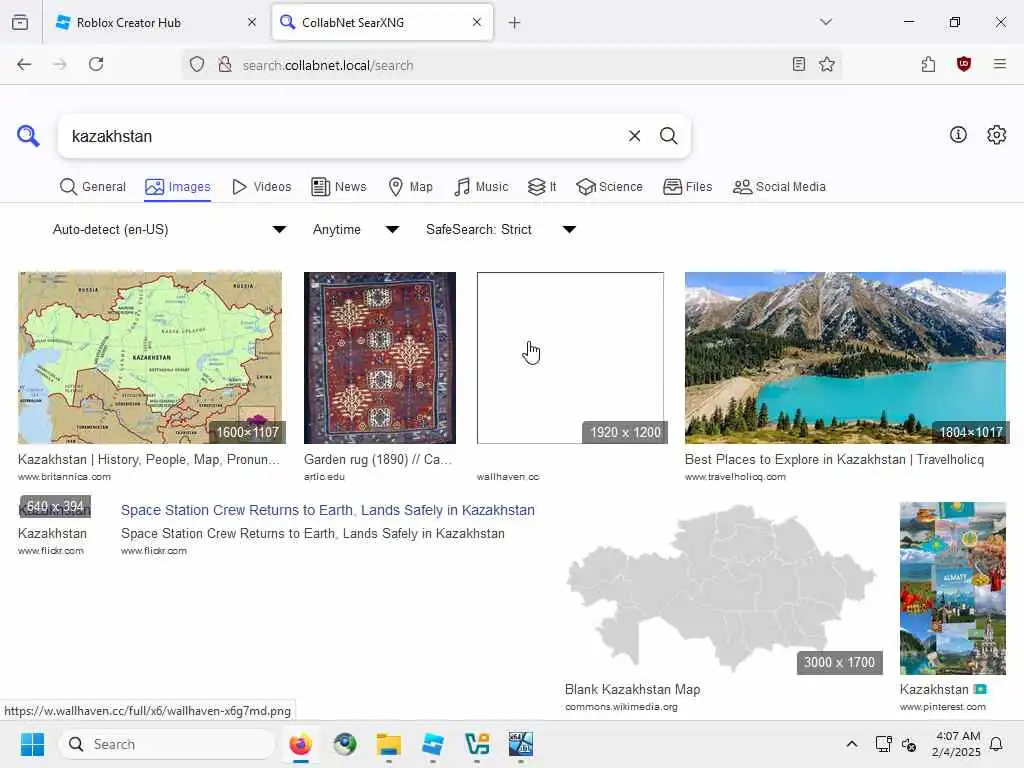Image resolution: width=1024 pixels, height=768 pixels.
Task: Open the Pinterest Kazakhstan collage image
Action: (953, 588)
